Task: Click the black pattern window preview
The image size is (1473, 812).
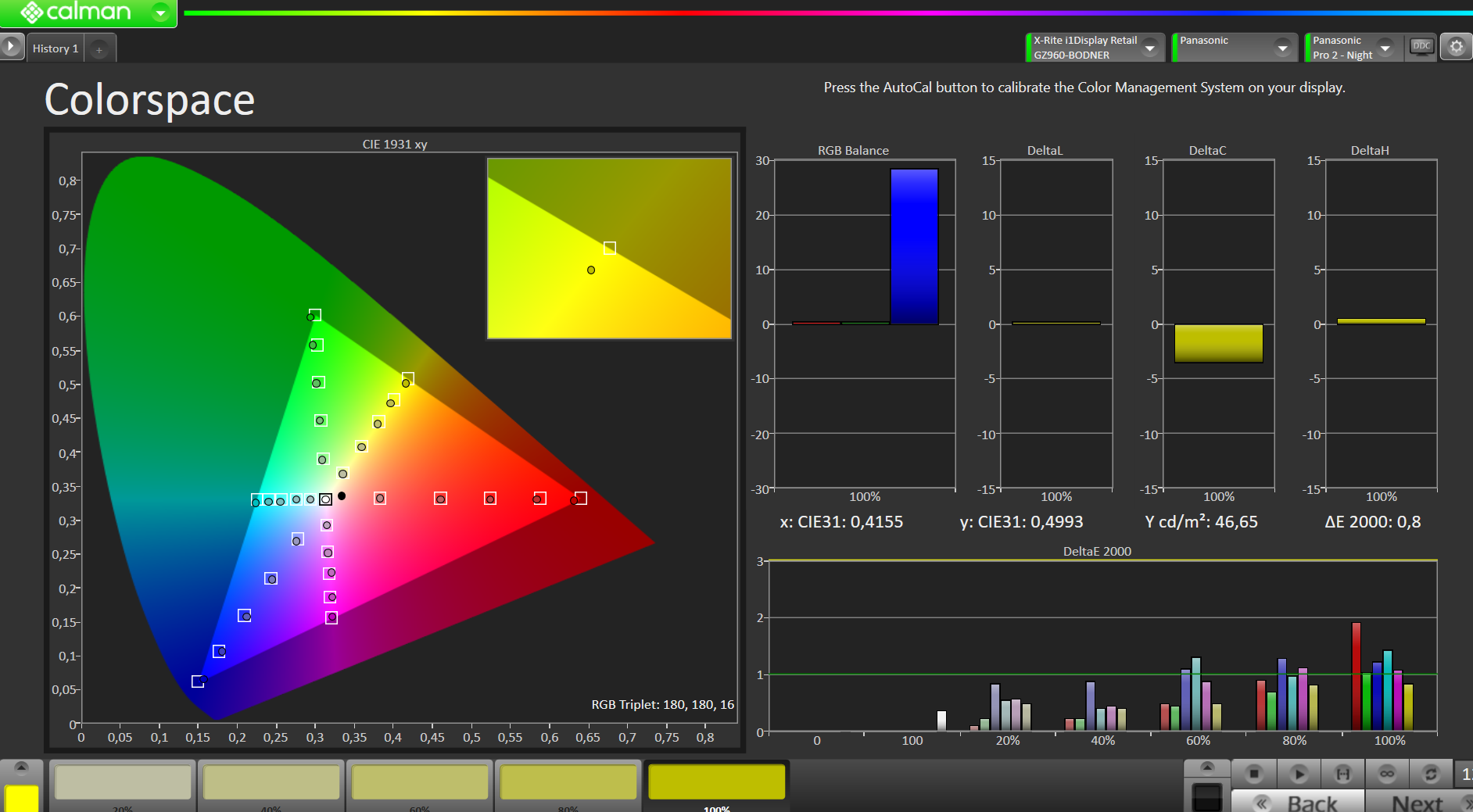Action: tap(1207, 797)
